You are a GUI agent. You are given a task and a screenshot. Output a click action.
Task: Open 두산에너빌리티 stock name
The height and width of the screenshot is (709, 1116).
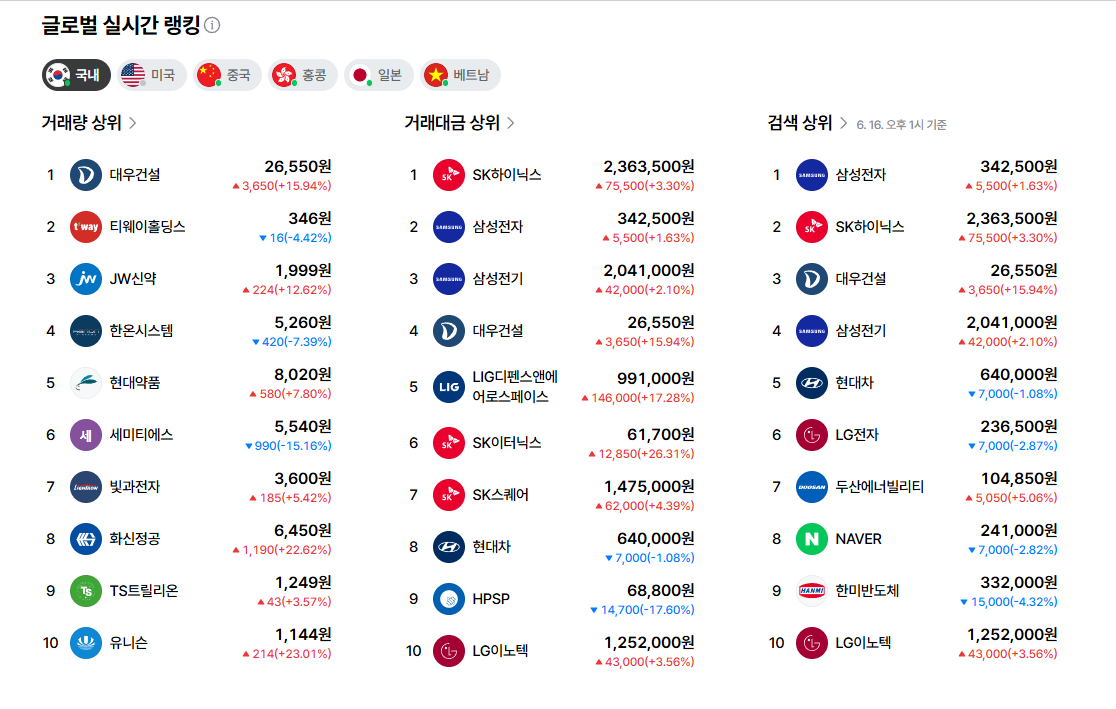(x=880, y=487)
